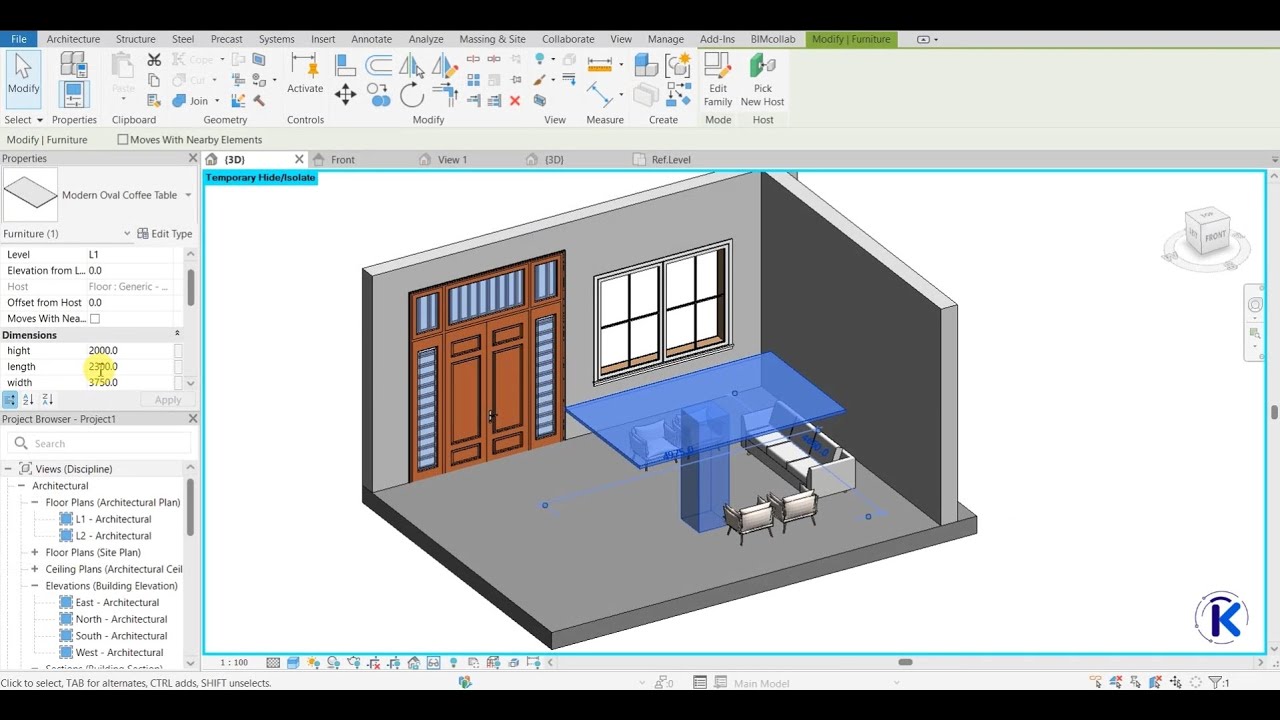Open Edit Family mode
The image size is (1280, 720).
point(718,80)
